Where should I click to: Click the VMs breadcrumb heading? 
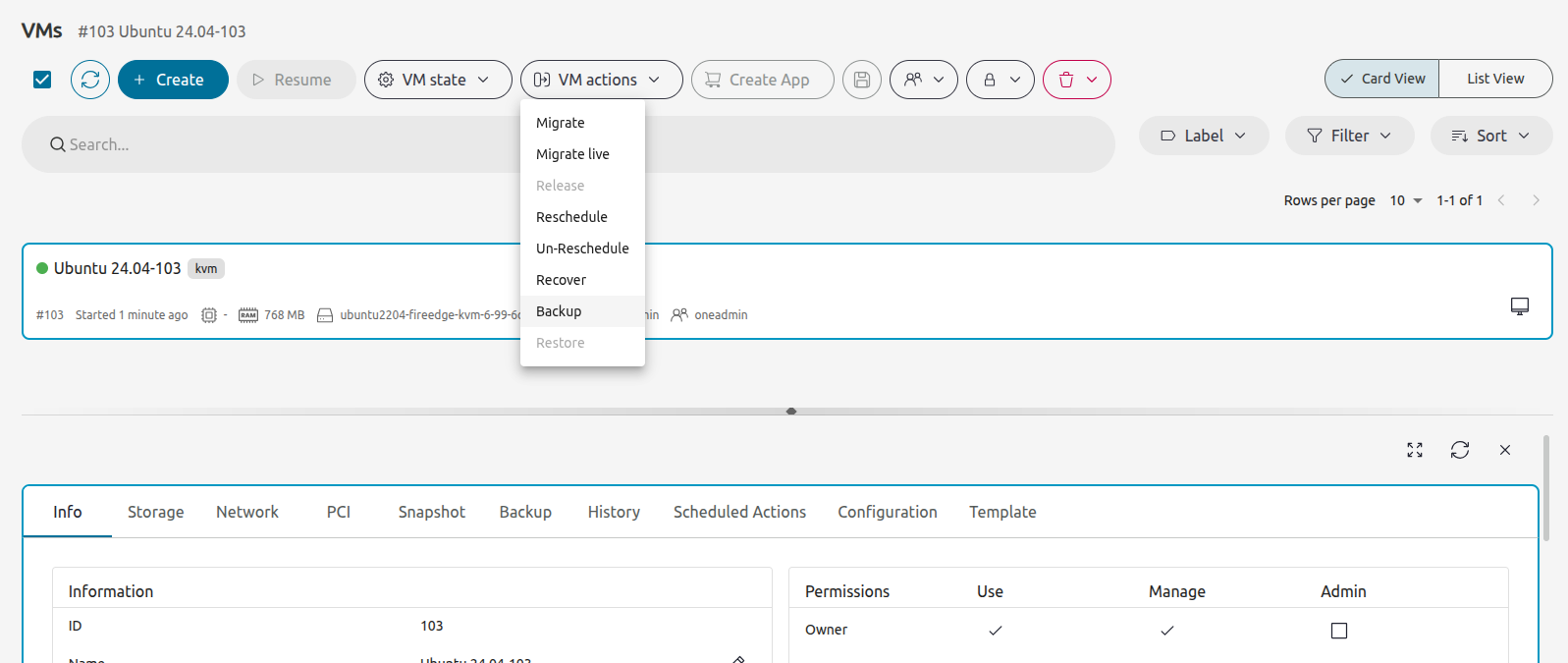tap(42, 30)
